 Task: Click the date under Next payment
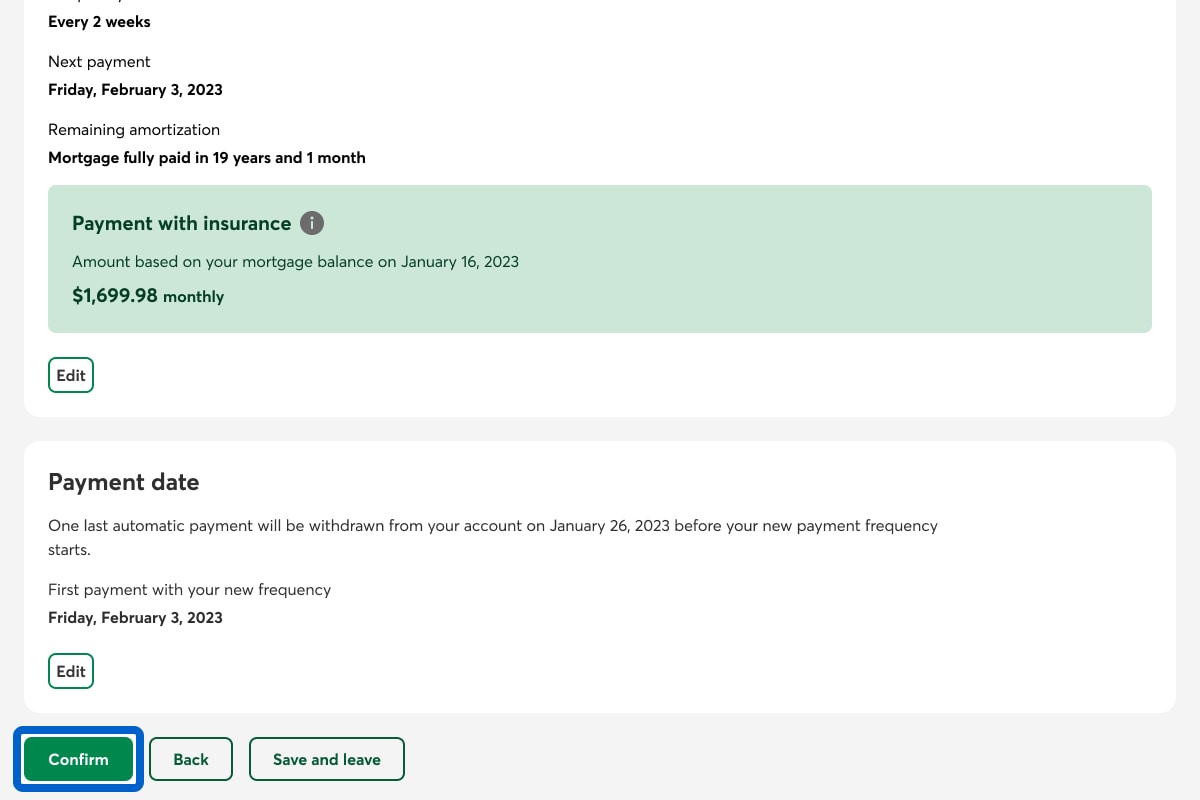135,89
